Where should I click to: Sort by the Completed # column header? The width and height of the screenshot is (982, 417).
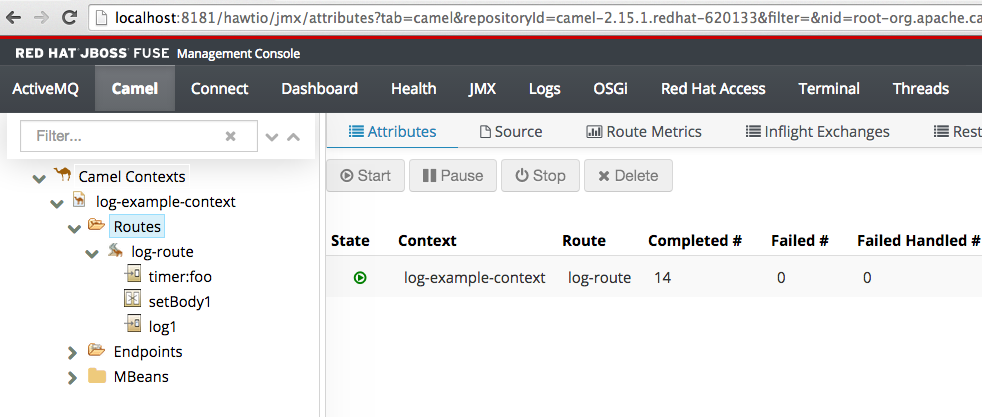pyautogui.click(x=695, y=241)
